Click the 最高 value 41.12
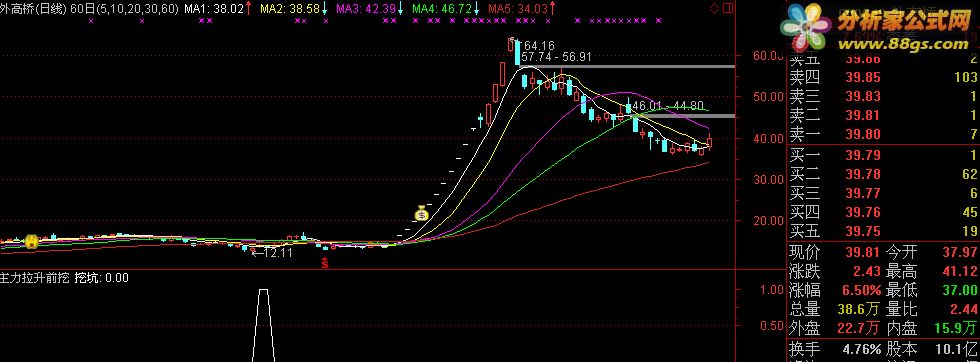The image size is (980, 362). point(960,272)
